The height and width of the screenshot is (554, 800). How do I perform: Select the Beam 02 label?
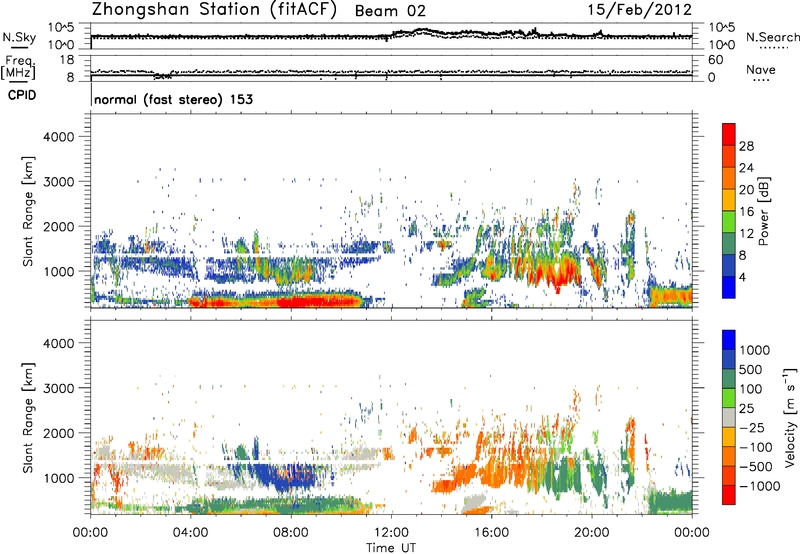click(x=390, y=11)
